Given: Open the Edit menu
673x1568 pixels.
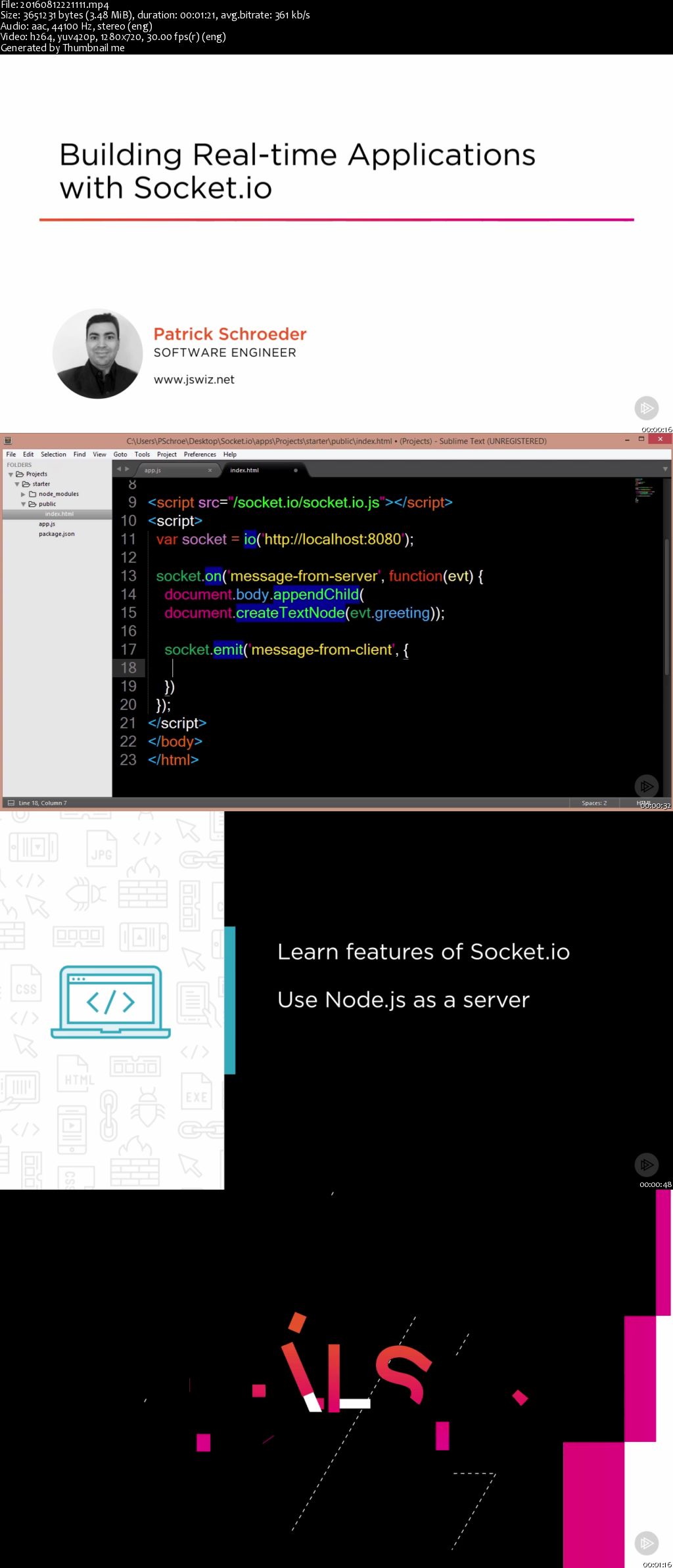Looking at the screenshot, I should coord(28,454).
